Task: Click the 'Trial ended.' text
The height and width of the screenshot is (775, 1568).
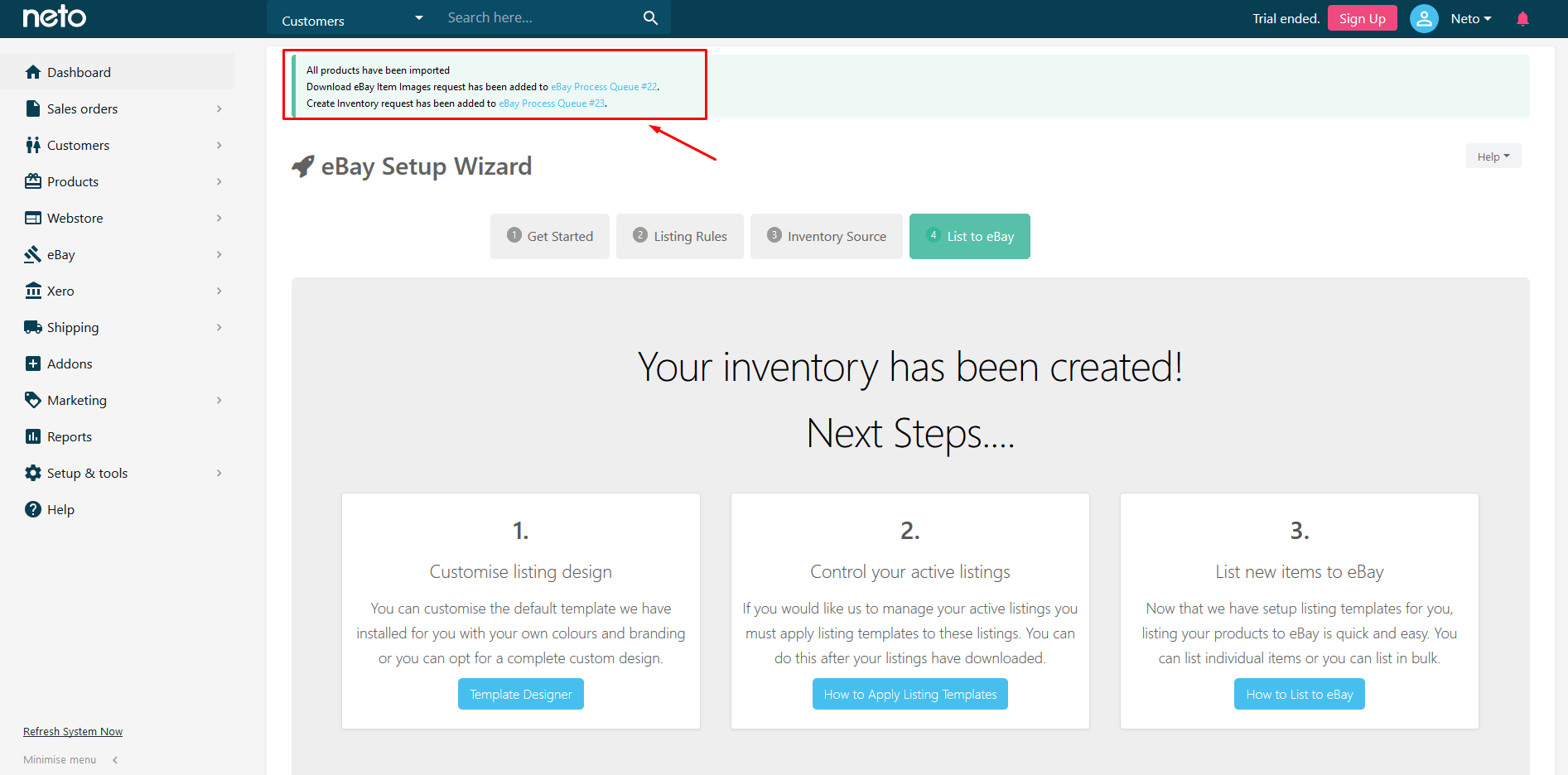Action: (1286, 18)
